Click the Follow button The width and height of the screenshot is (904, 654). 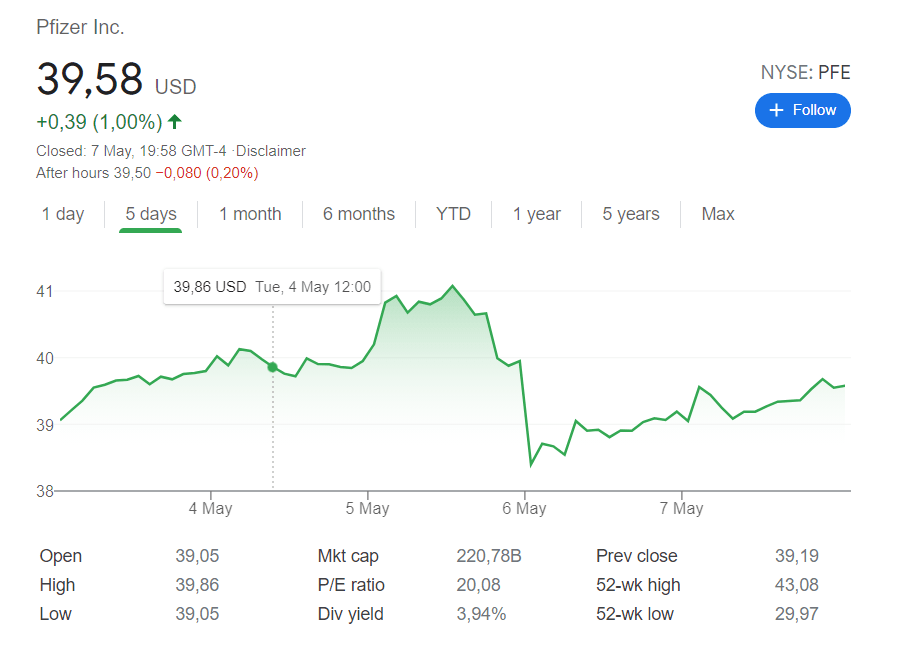tap(802, 110)
